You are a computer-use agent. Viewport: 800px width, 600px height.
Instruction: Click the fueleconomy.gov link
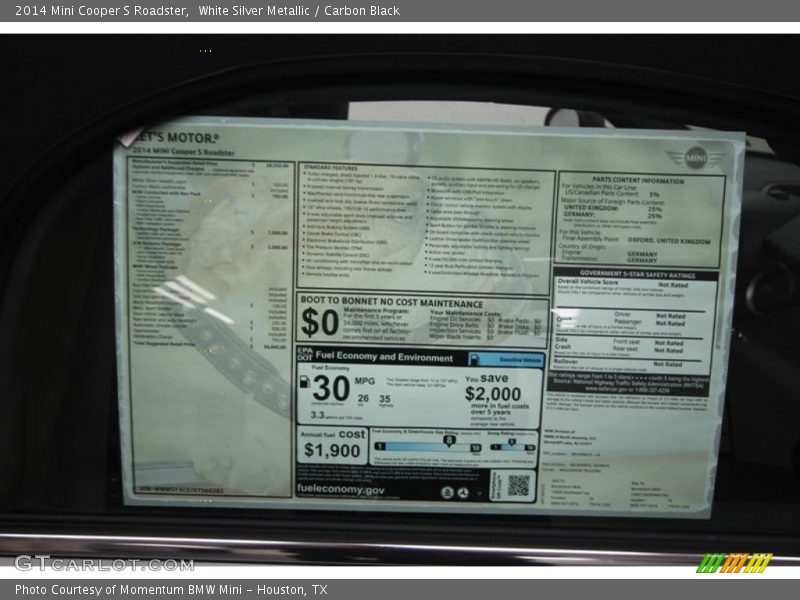tap(342, 489)
